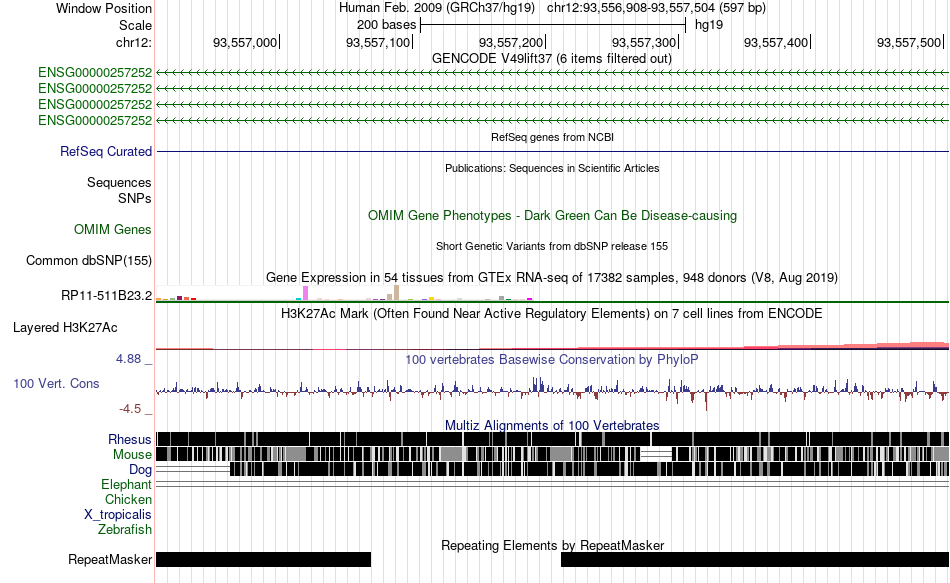The height and width of the screenshot is (583, 950).
Task: Click the Chicken species label
Action: pyautogui.click(x=128, y=500)
